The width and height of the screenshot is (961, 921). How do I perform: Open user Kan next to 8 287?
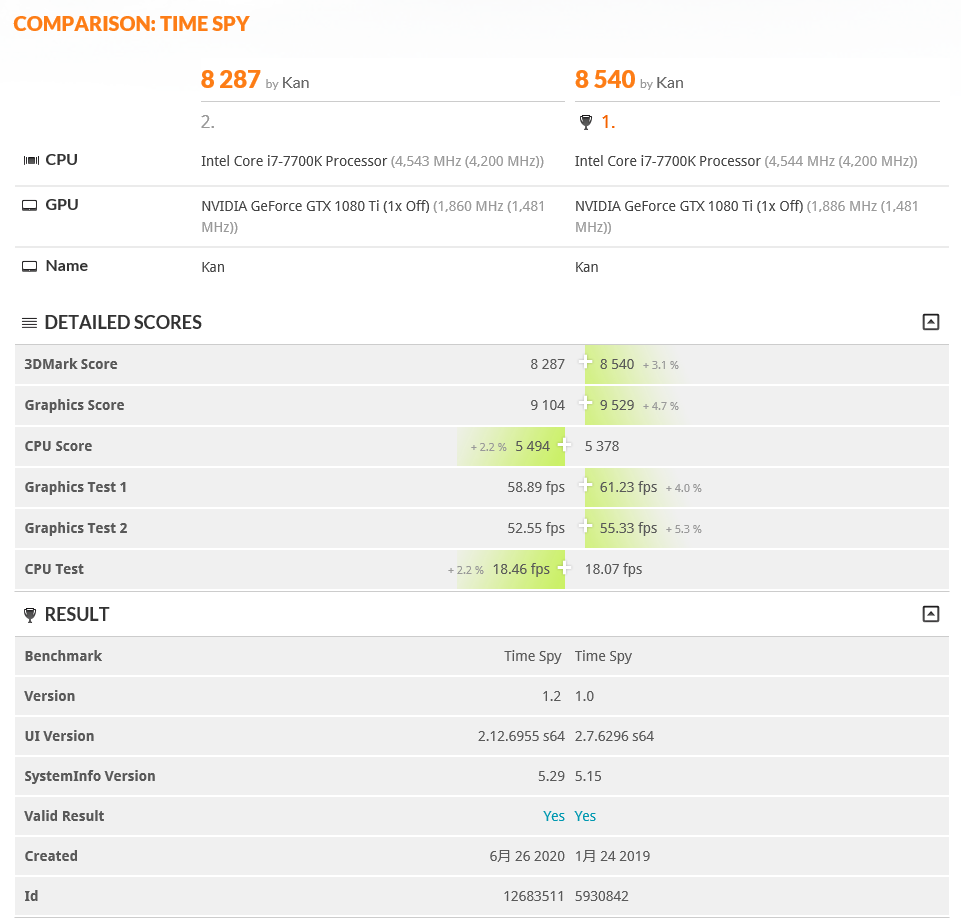click(x=295, y=83)
